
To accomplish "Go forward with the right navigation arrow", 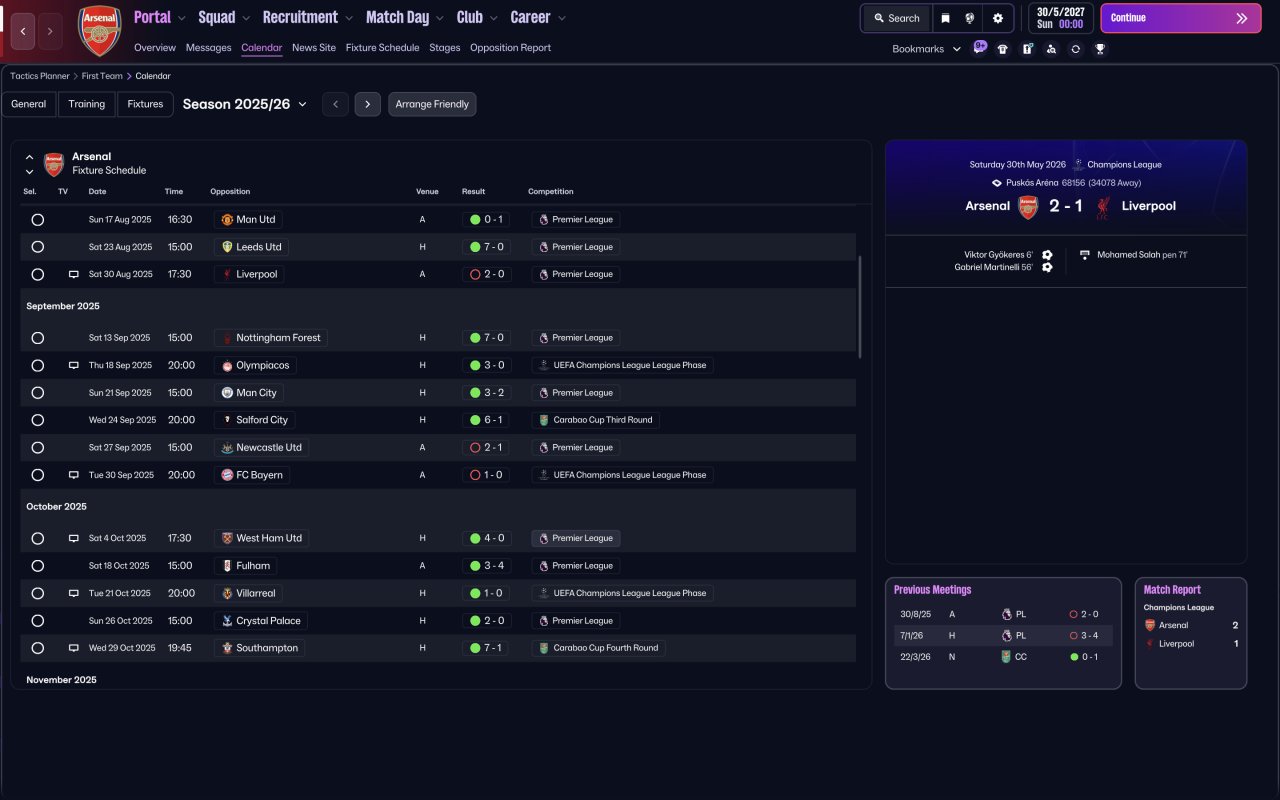I will [x=50, y=31].
